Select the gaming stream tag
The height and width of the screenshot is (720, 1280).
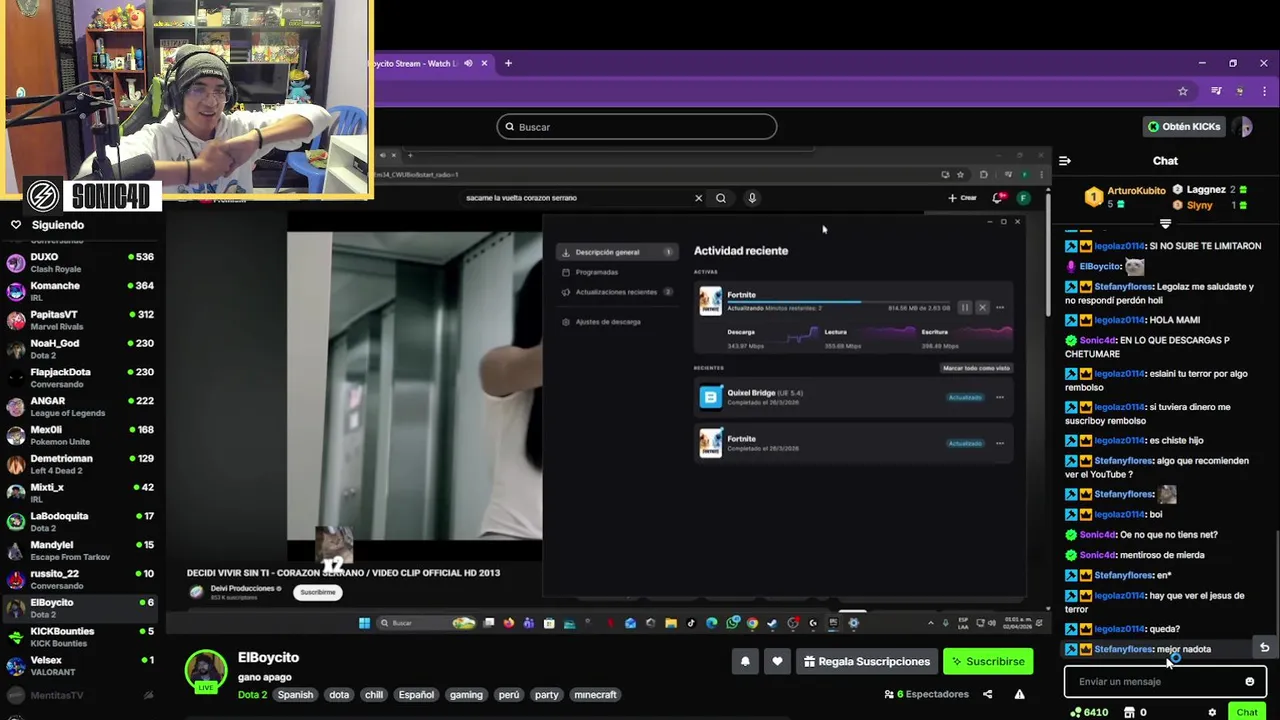(466, 695)
